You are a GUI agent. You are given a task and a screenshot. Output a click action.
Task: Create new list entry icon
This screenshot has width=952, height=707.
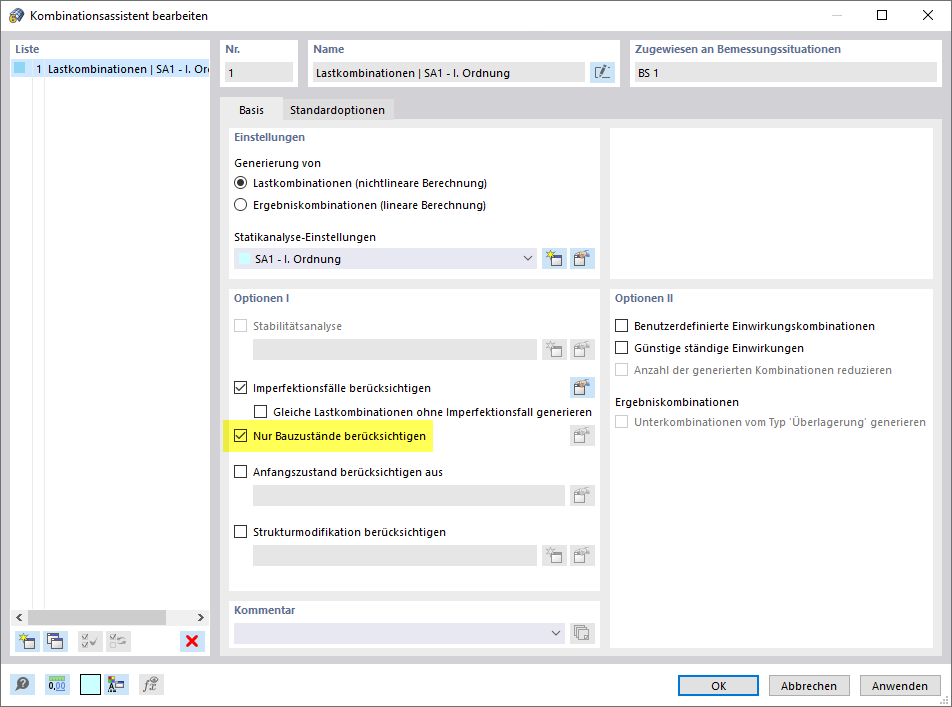(x=27, y=641)
